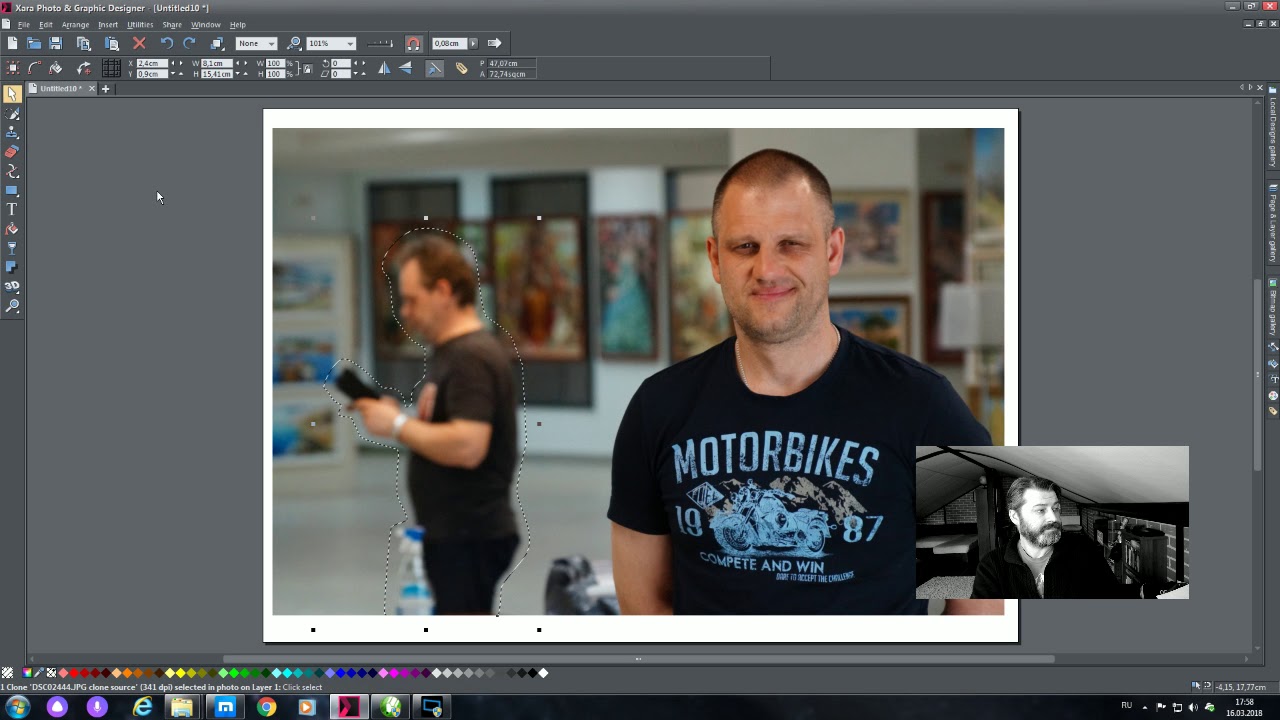Select the Selector arrow tool
This screenshot has width=1280, height=720.
[x=12, y=93]
